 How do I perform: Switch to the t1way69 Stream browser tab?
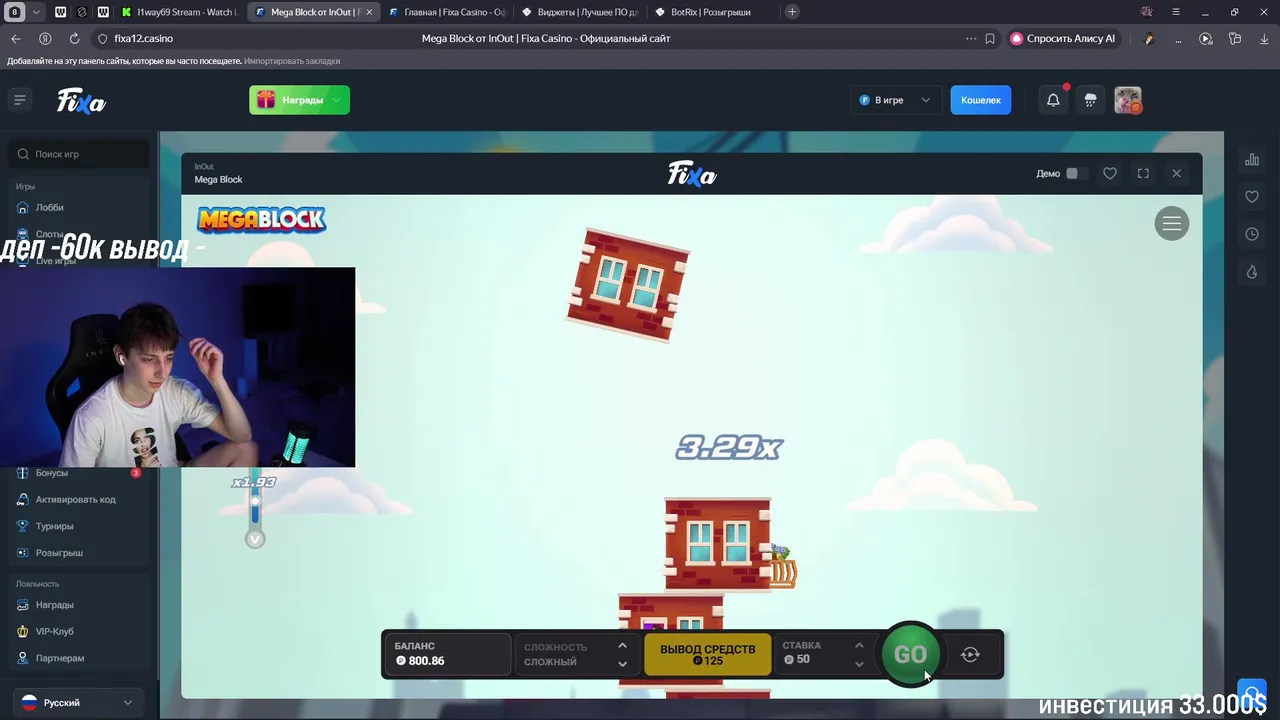pyautogui.click(x=179, y=12)
